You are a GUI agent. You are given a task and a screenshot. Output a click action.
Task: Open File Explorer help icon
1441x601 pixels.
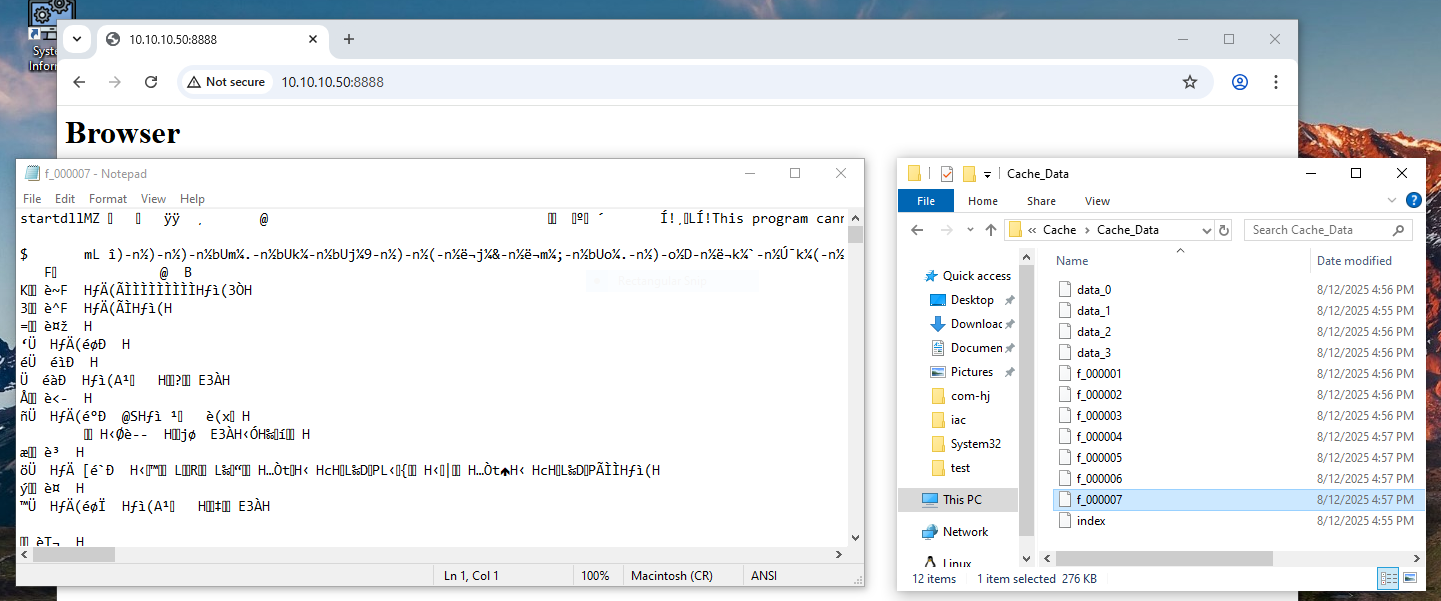coord(1413,200)
